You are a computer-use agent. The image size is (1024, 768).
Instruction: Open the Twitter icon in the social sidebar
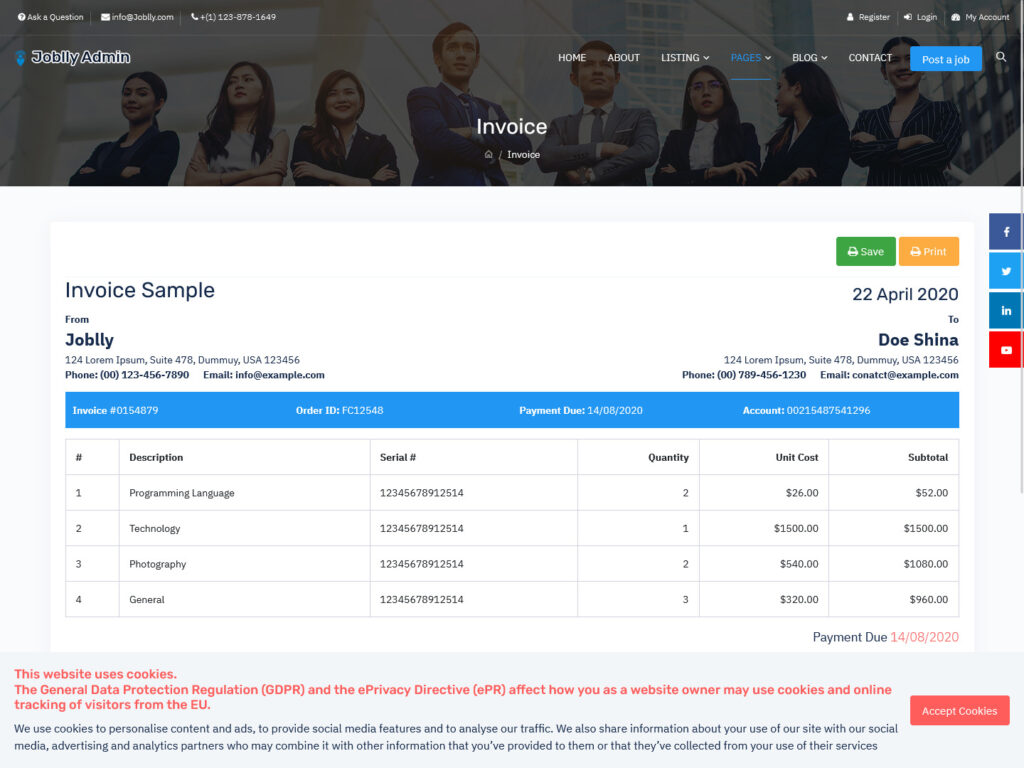click(x=1004, y=270)
